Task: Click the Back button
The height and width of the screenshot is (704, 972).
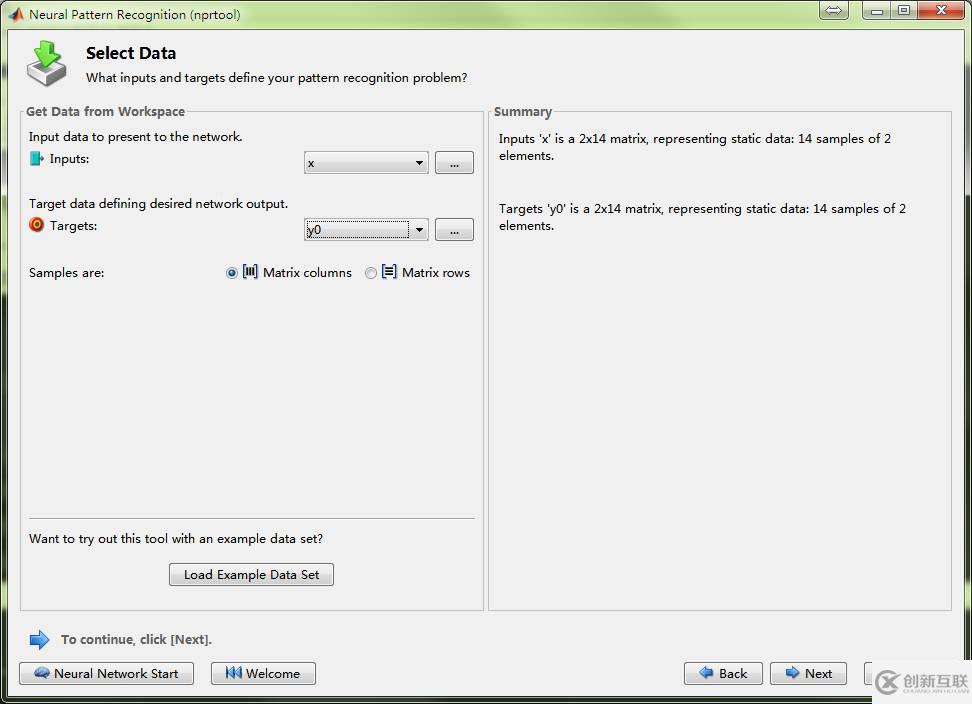Action: tap(723, 674)
